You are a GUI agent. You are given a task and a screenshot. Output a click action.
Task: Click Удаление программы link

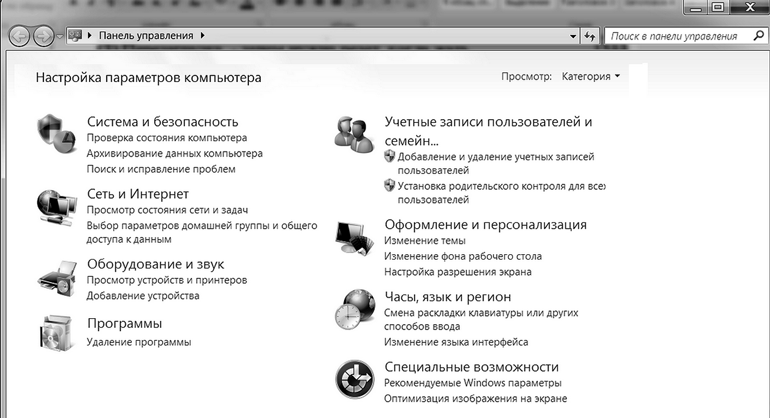139,342
